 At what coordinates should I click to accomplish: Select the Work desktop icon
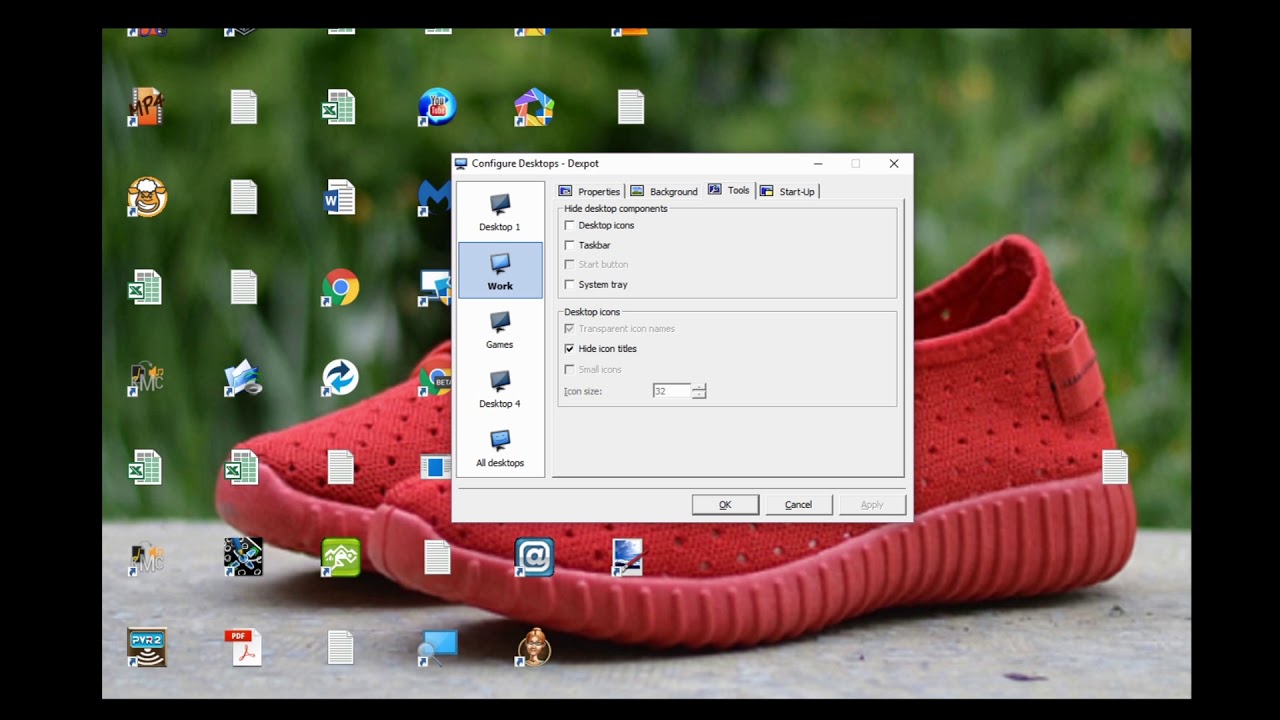tap(500, 270)
